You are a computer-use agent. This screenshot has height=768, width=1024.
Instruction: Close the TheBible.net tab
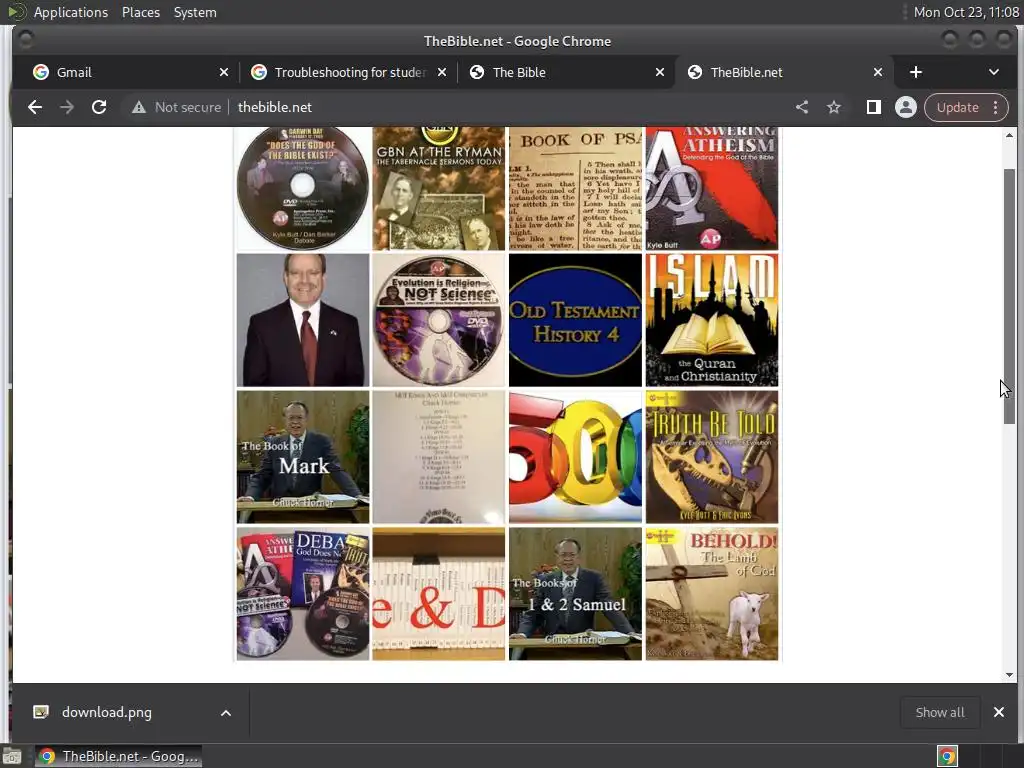878,72
